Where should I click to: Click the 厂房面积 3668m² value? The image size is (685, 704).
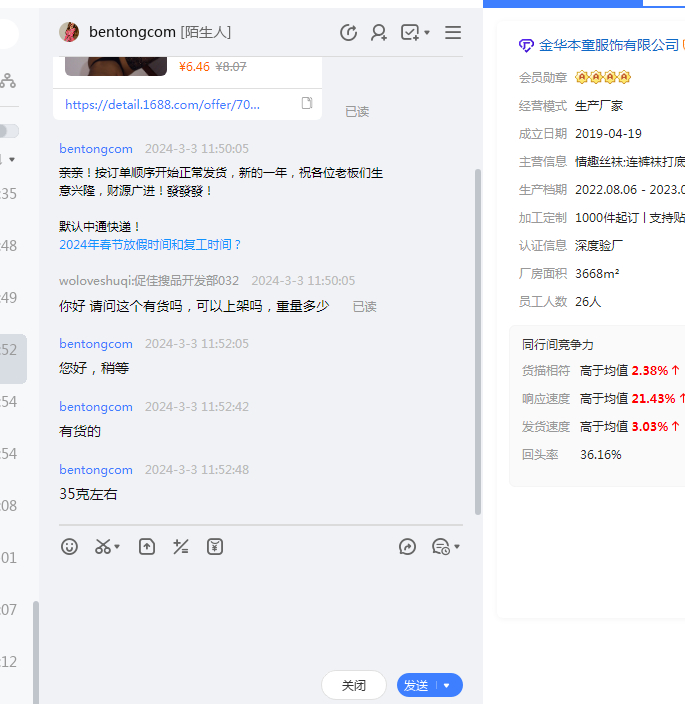[x=597, y=273]
